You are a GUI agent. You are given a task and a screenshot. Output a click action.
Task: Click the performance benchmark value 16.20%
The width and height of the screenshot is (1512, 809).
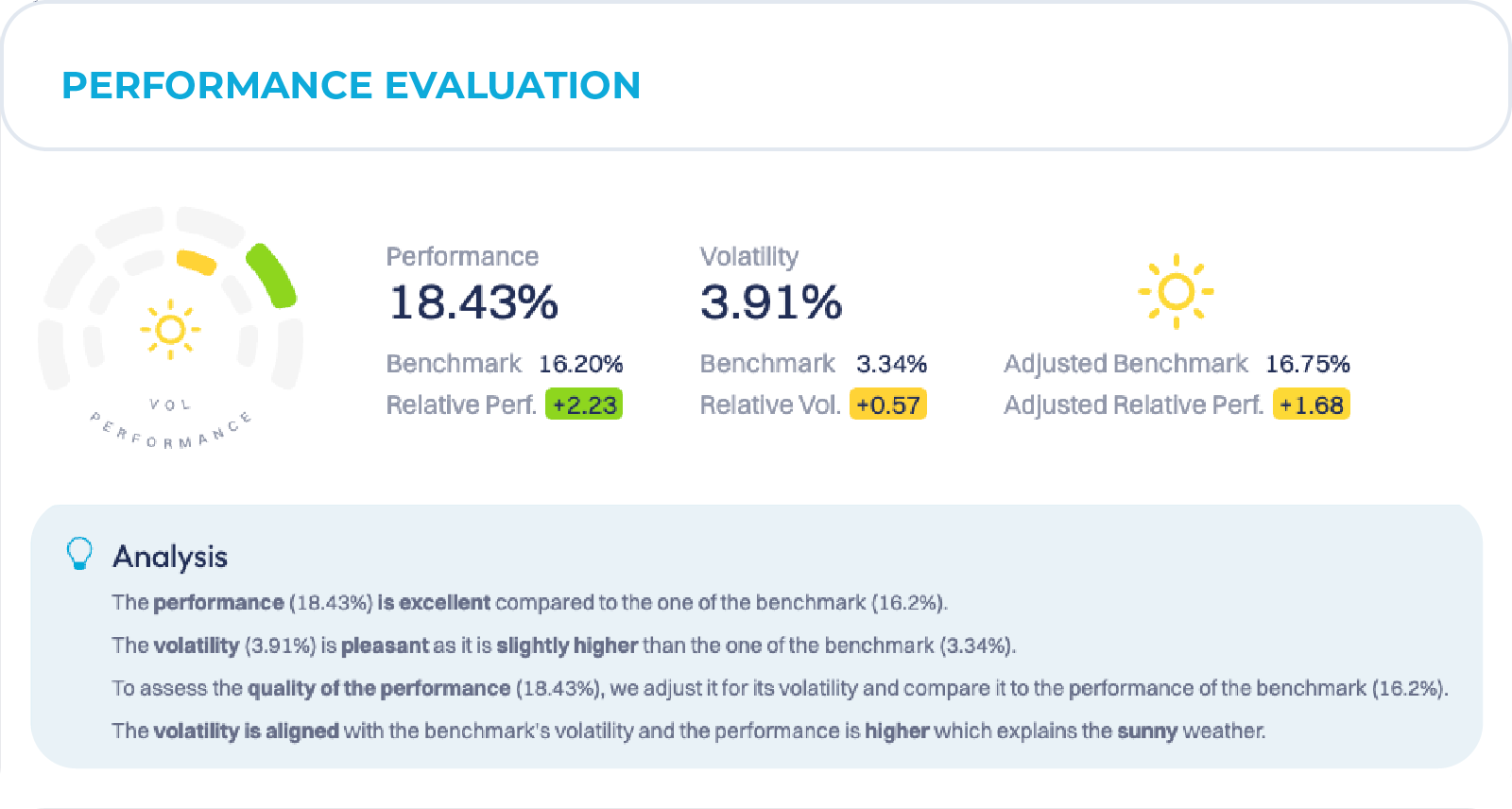point(580,364)
